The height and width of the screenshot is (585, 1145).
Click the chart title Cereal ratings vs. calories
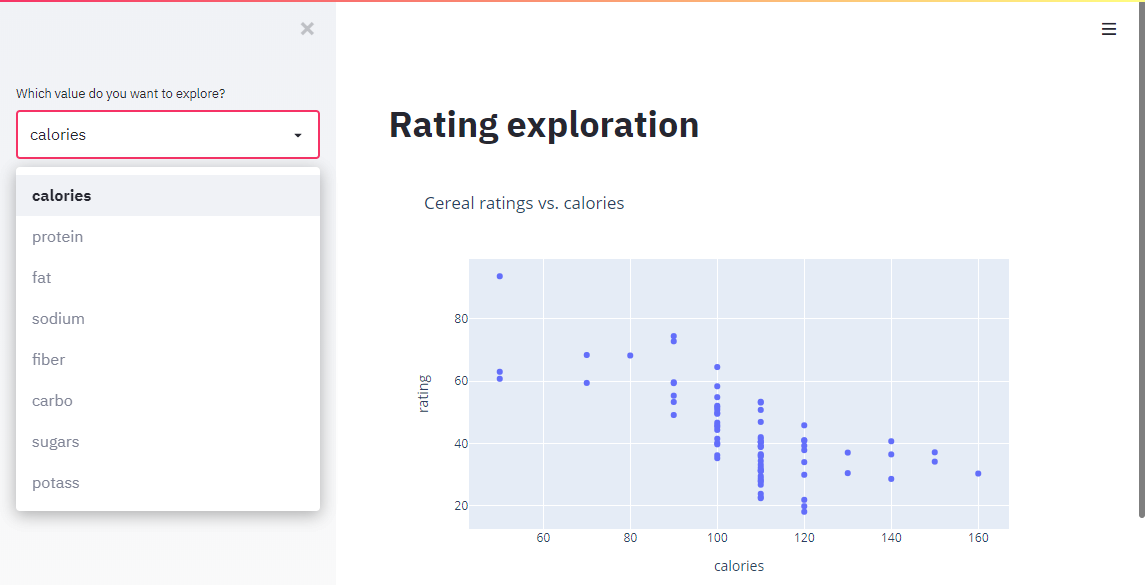pyautogui.click(x=524, y=204)
